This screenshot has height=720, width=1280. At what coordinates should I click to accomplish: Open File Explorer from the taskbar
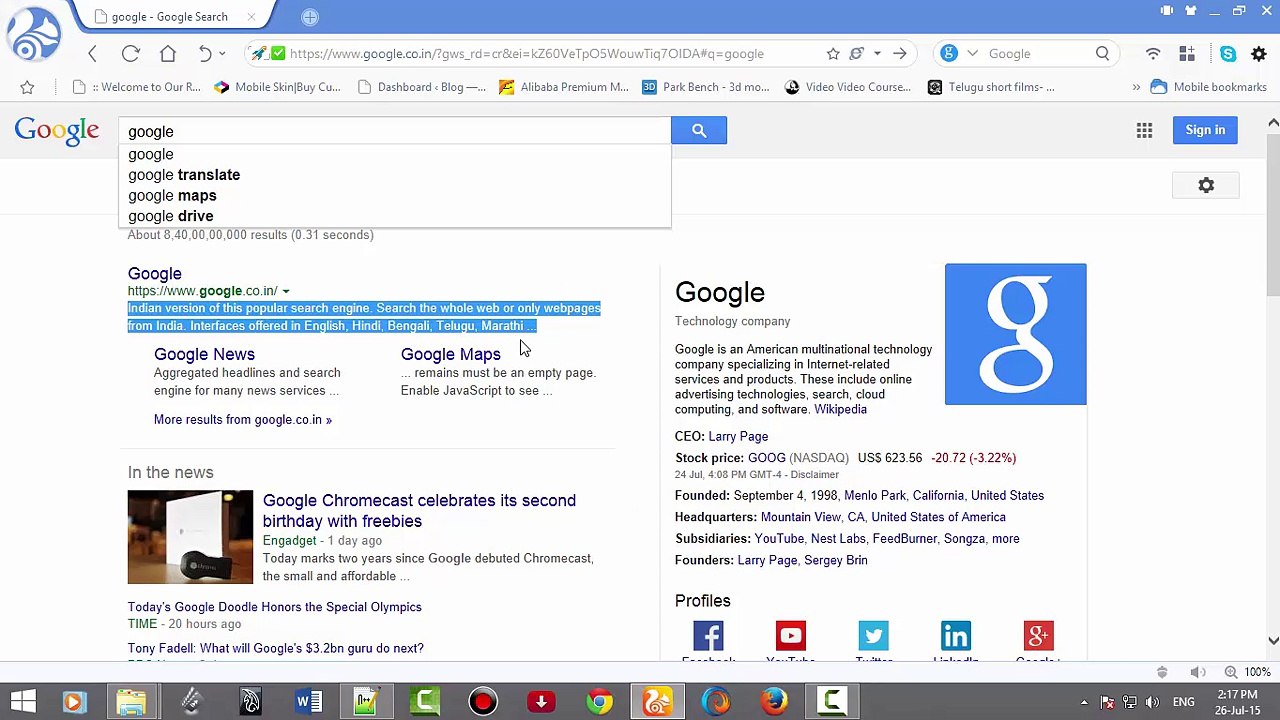click(131, 701)
